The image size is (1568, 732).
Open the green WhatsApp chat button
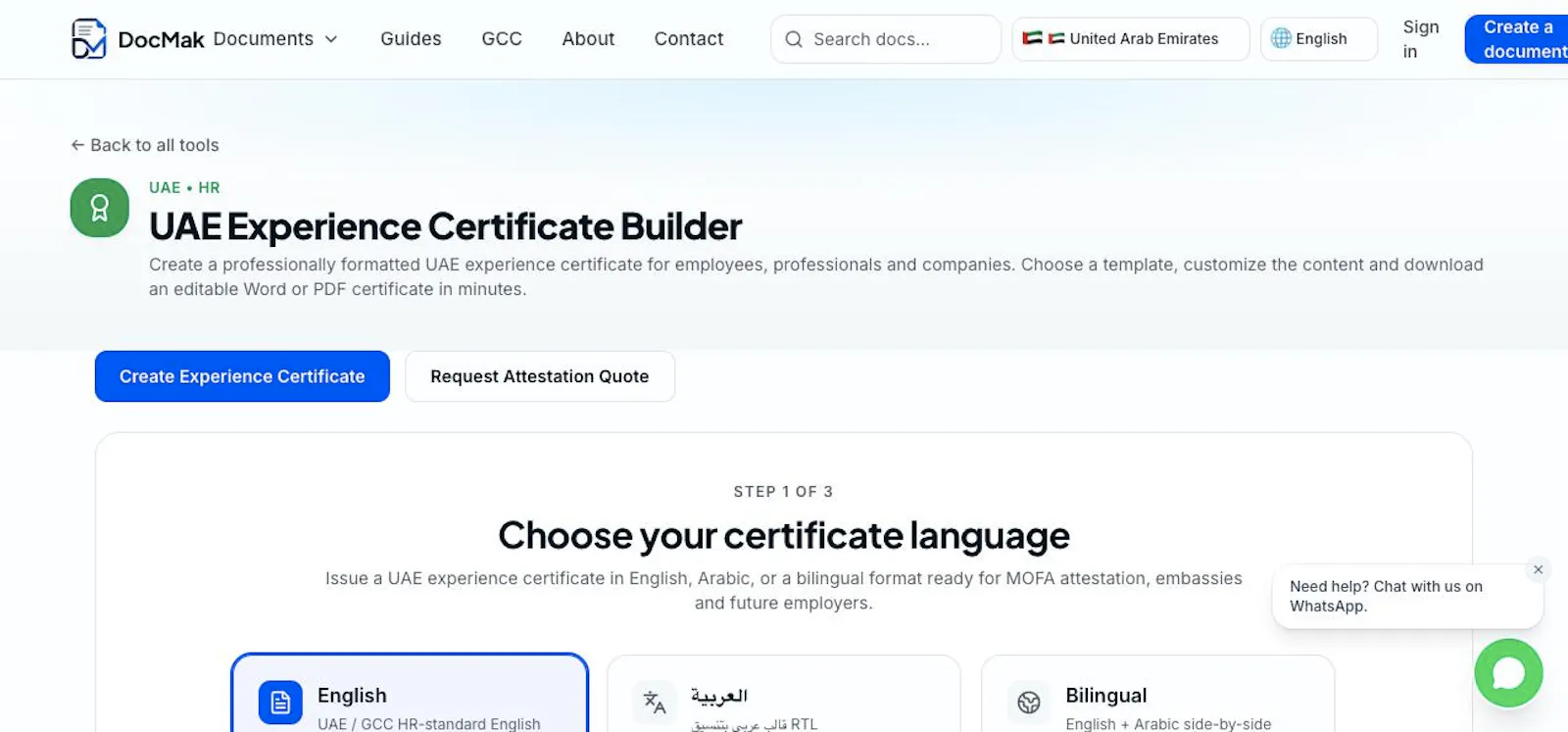1509,673
